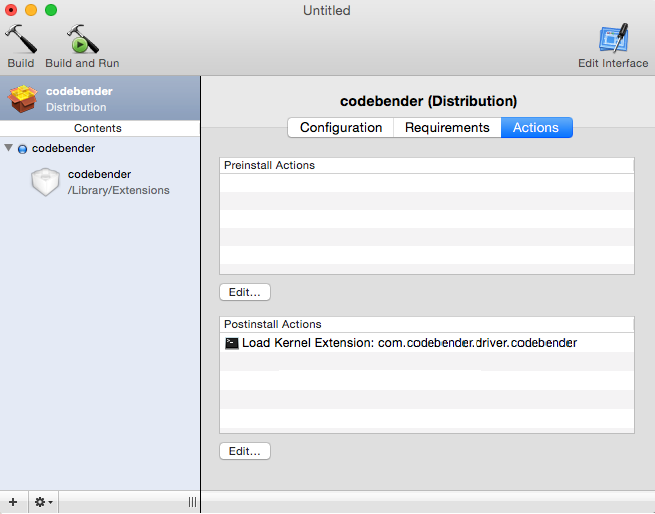Click the terminal icon beside Load Kernel Extension
This screenshot has height=514, width=655.
pyautogui.click(x=232, y=343)
